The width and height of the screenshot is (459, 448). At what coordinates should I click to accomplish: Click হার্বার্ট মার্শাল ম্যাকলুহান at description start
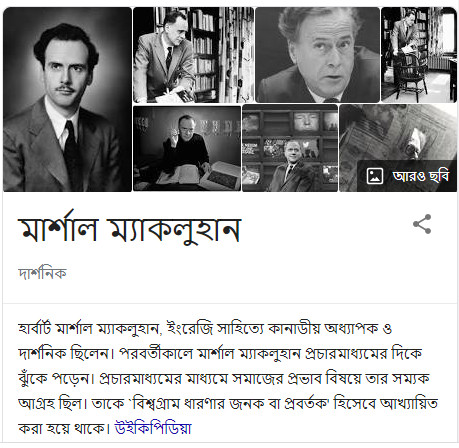point(88,329)
